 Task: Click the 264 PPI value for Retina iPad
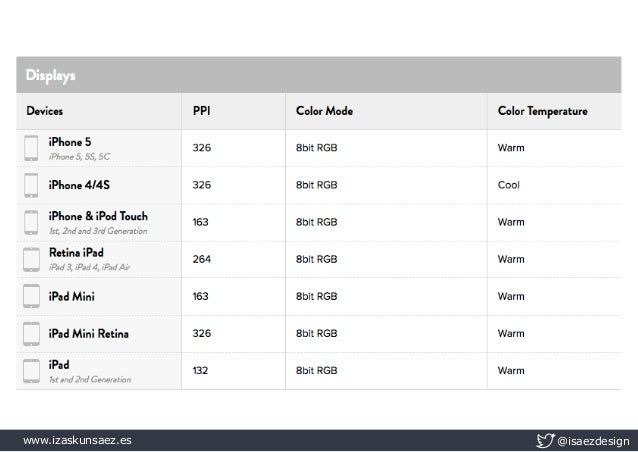coord(202,259)
